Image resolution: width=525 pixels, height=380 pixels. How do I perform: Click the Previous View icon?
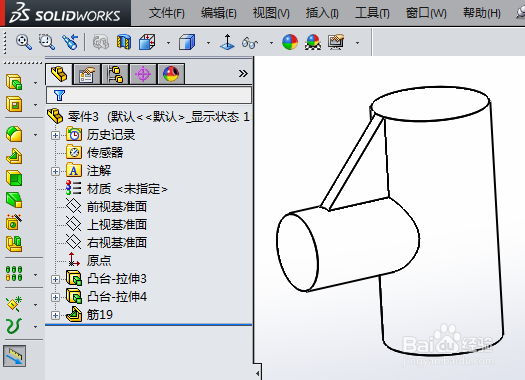[70, 42]
